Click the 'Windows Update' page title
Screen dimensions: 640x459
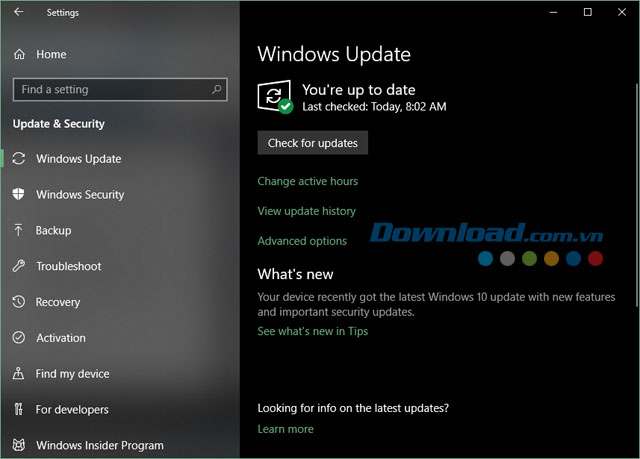(x=334, y=54)
